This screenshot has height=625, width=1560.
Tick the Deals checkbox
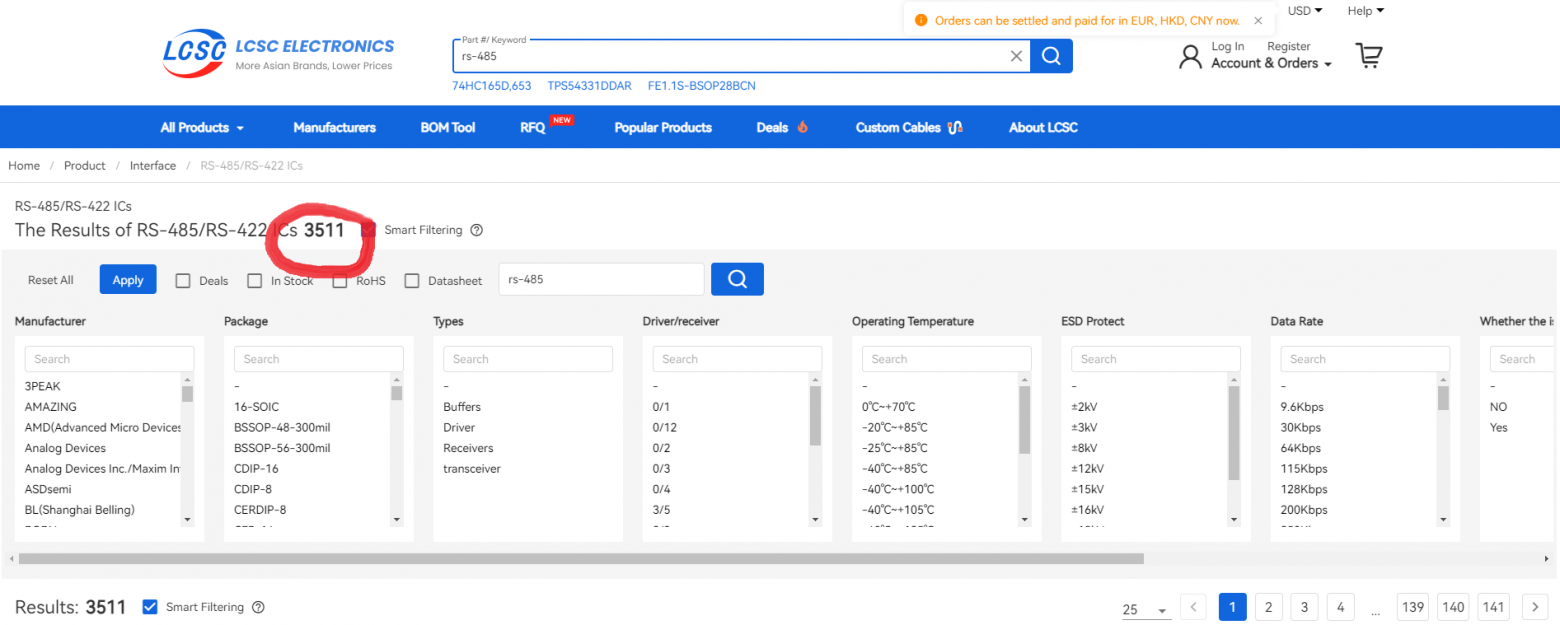coord(183,281)
